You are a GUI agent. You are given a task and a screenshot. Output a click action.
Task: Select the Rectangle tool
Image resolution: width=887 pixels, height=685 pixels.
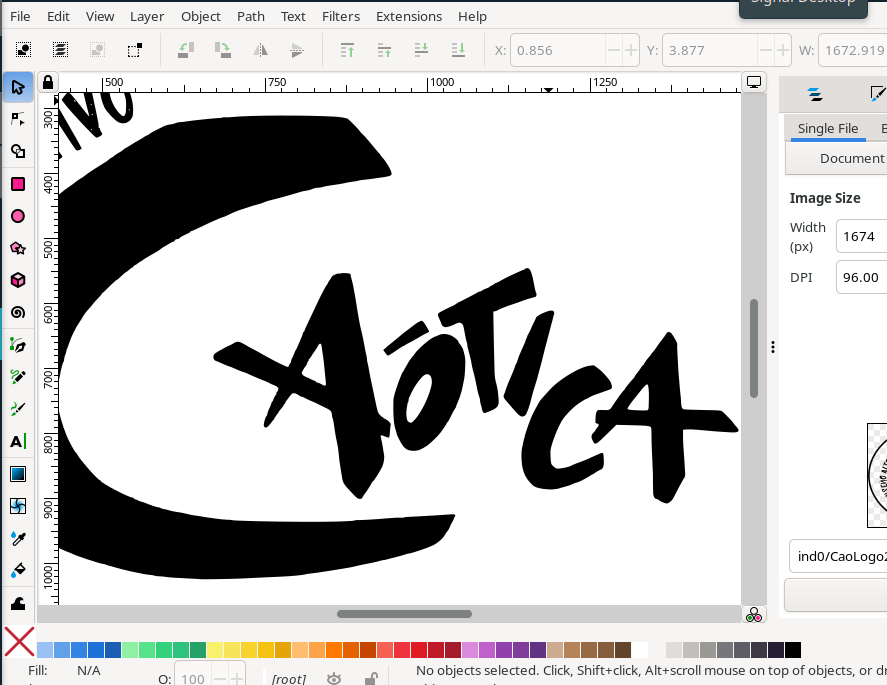(x=18, y=184)
